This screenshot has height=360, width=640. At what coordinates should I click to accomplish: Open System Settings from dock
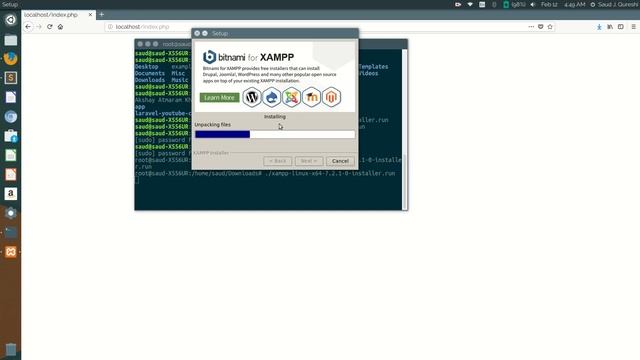11,213
